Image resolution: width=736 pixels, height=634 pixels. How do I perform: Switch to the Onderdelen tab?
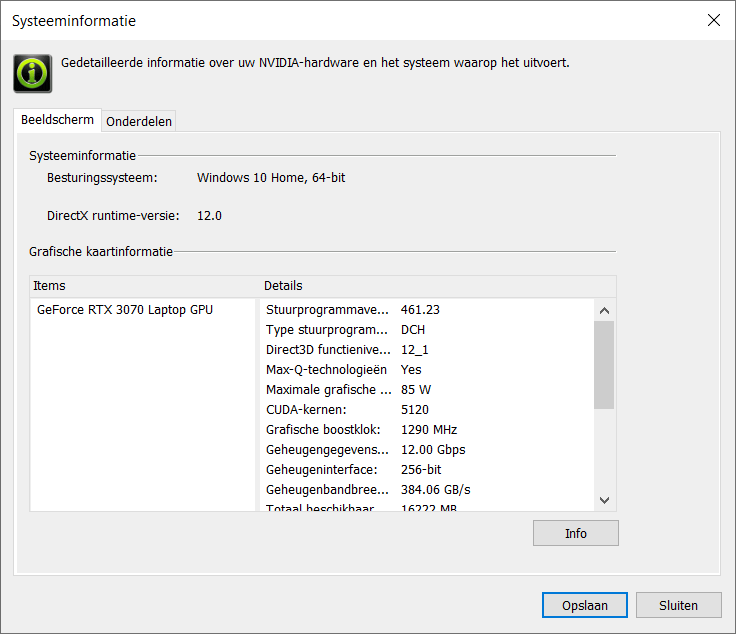tap(138, 121)
